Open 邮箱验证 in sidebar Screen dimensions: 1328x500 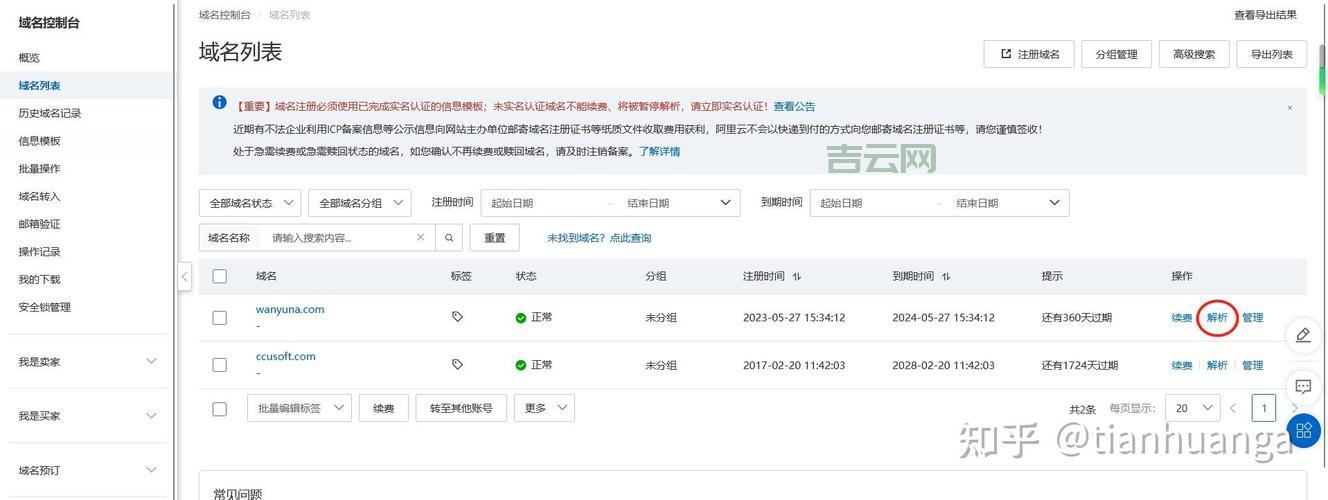point(39,224)
